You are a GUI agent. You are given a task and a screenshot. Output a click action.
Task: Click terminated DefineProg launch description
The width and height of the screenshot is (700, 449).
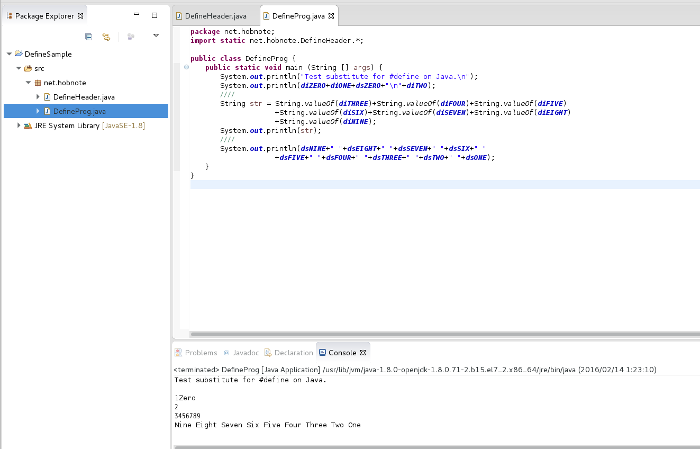415,370
